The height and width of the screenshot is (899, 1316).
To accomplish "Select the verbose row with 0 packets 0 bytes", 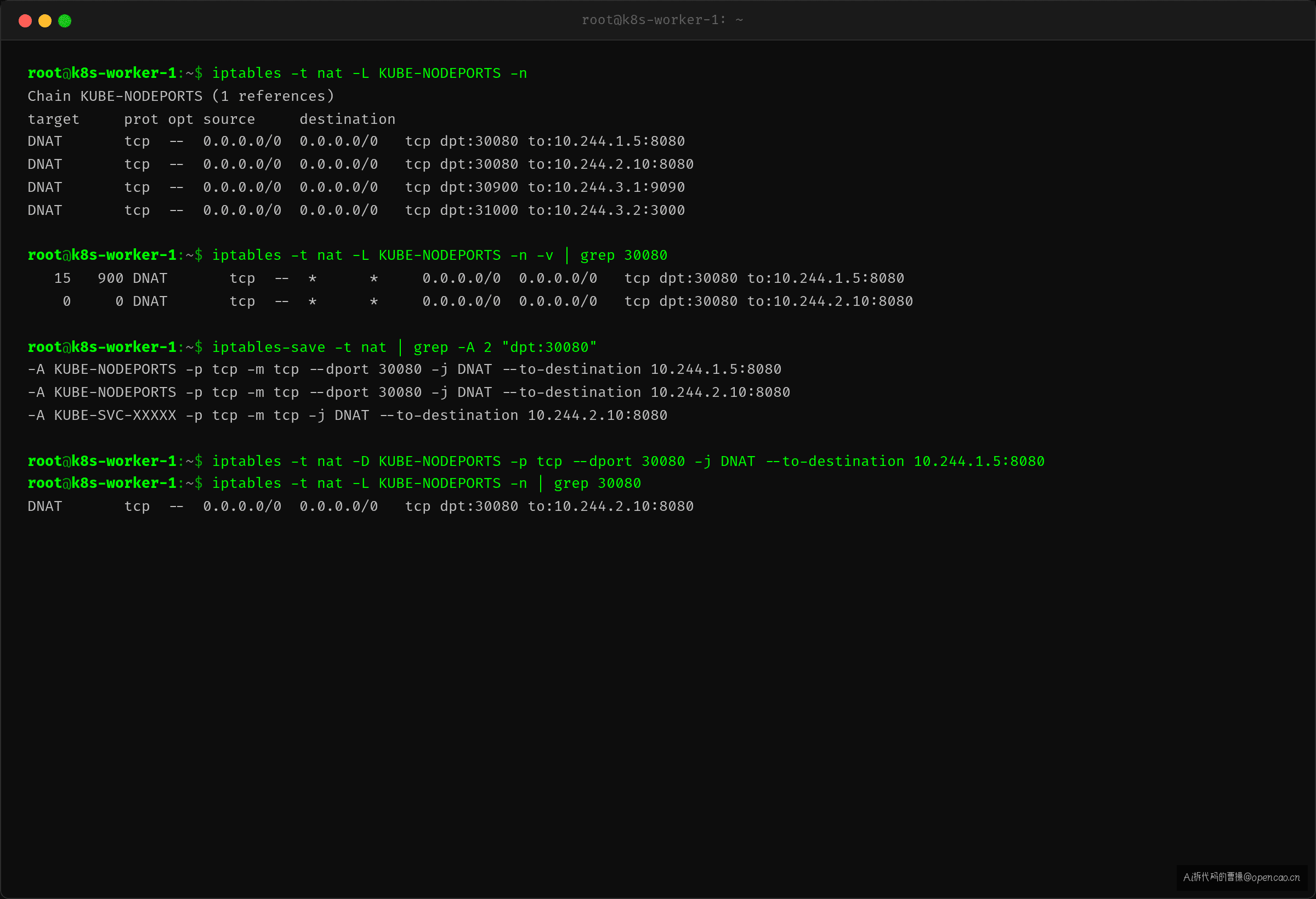I will pos(487,301).
